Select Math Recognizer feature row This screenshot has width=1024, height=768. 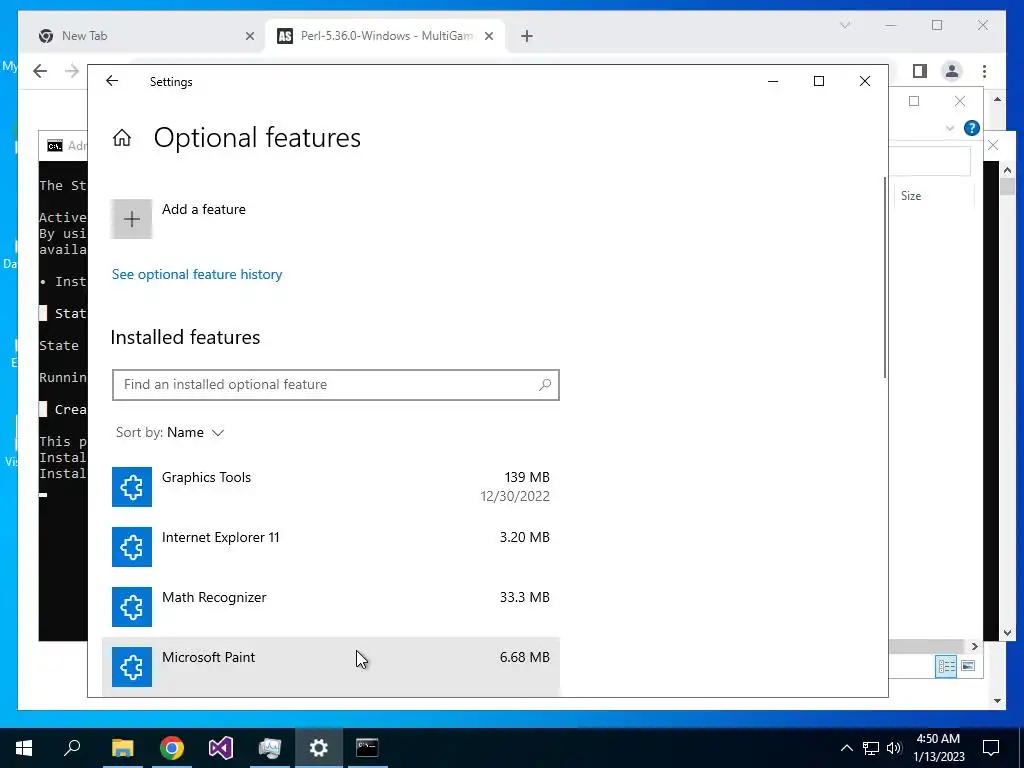tap(330, 607)
